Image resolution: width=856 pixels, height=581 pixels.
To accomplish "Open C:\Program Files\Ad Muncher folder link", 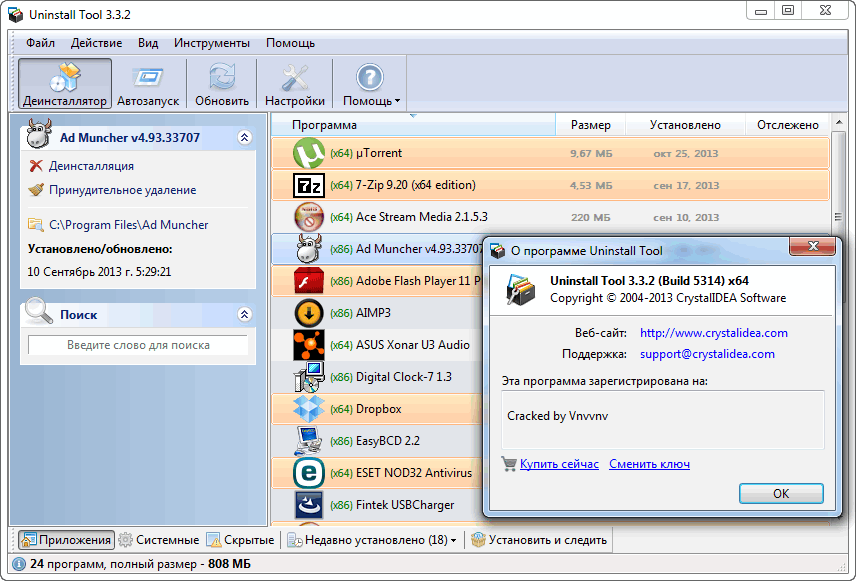I will click(129, 225).
